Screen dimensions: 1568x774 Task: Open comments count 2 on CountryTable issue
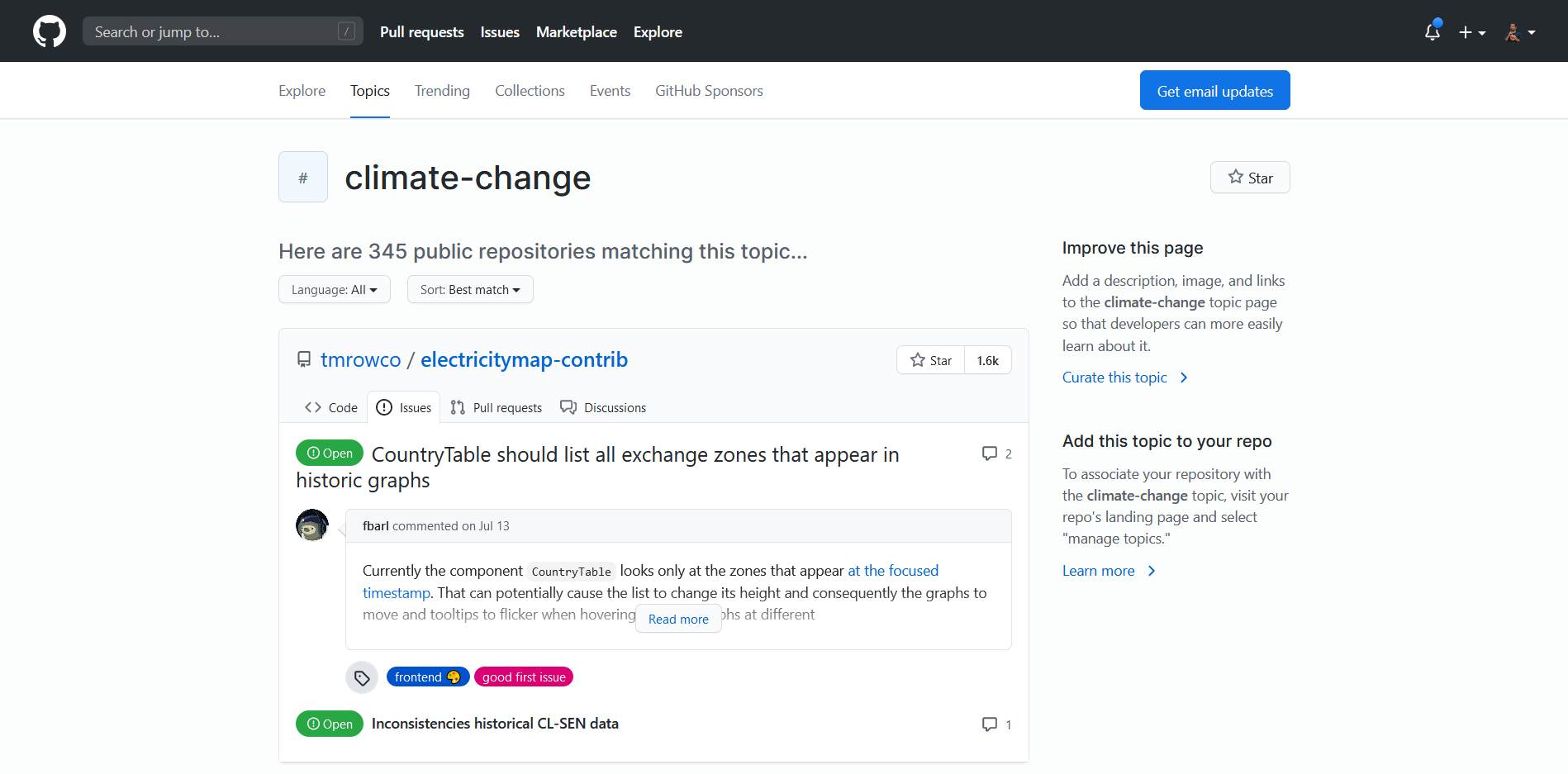[997, 453]
